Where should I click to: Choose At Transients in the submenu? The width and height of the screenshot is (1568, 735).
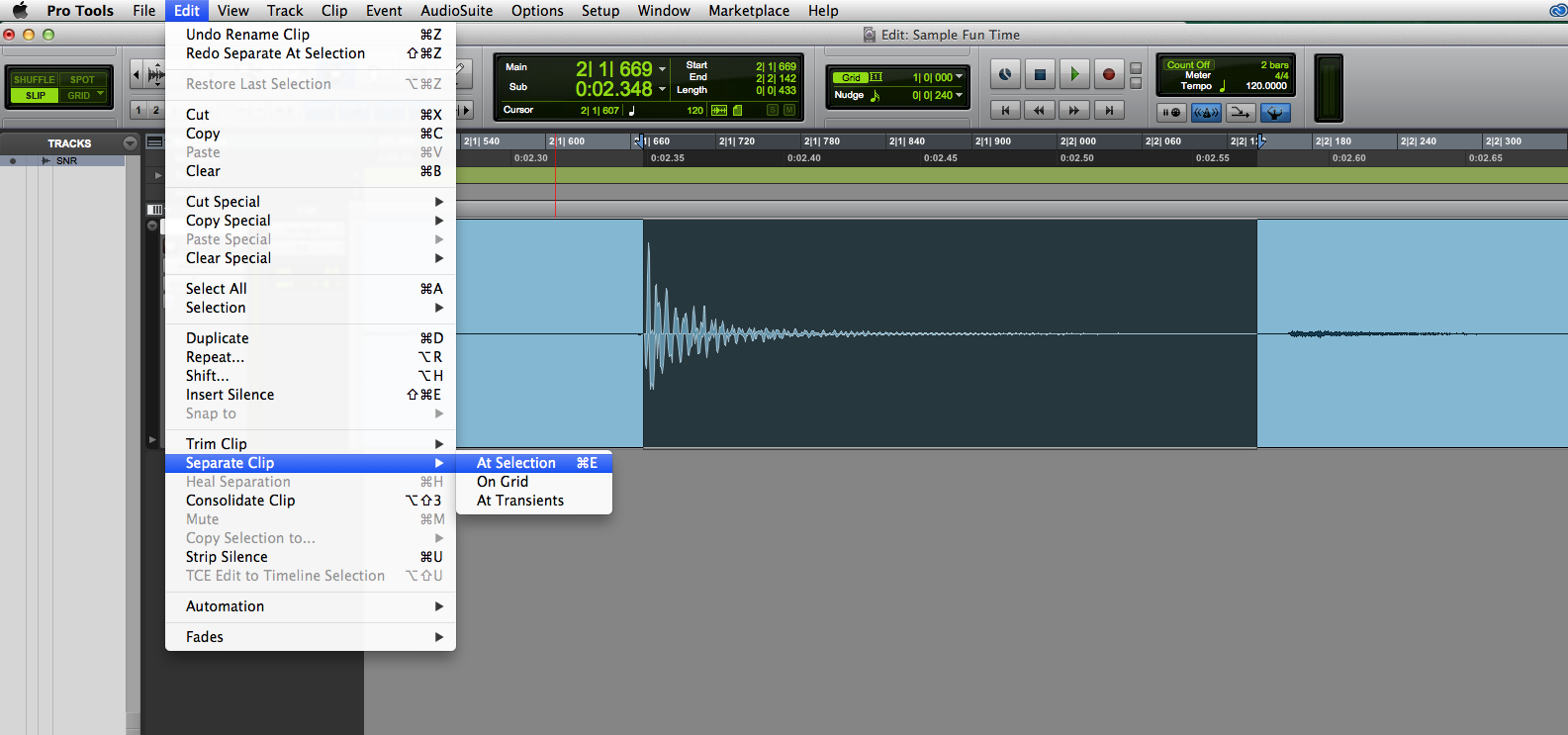click(534, 501)
